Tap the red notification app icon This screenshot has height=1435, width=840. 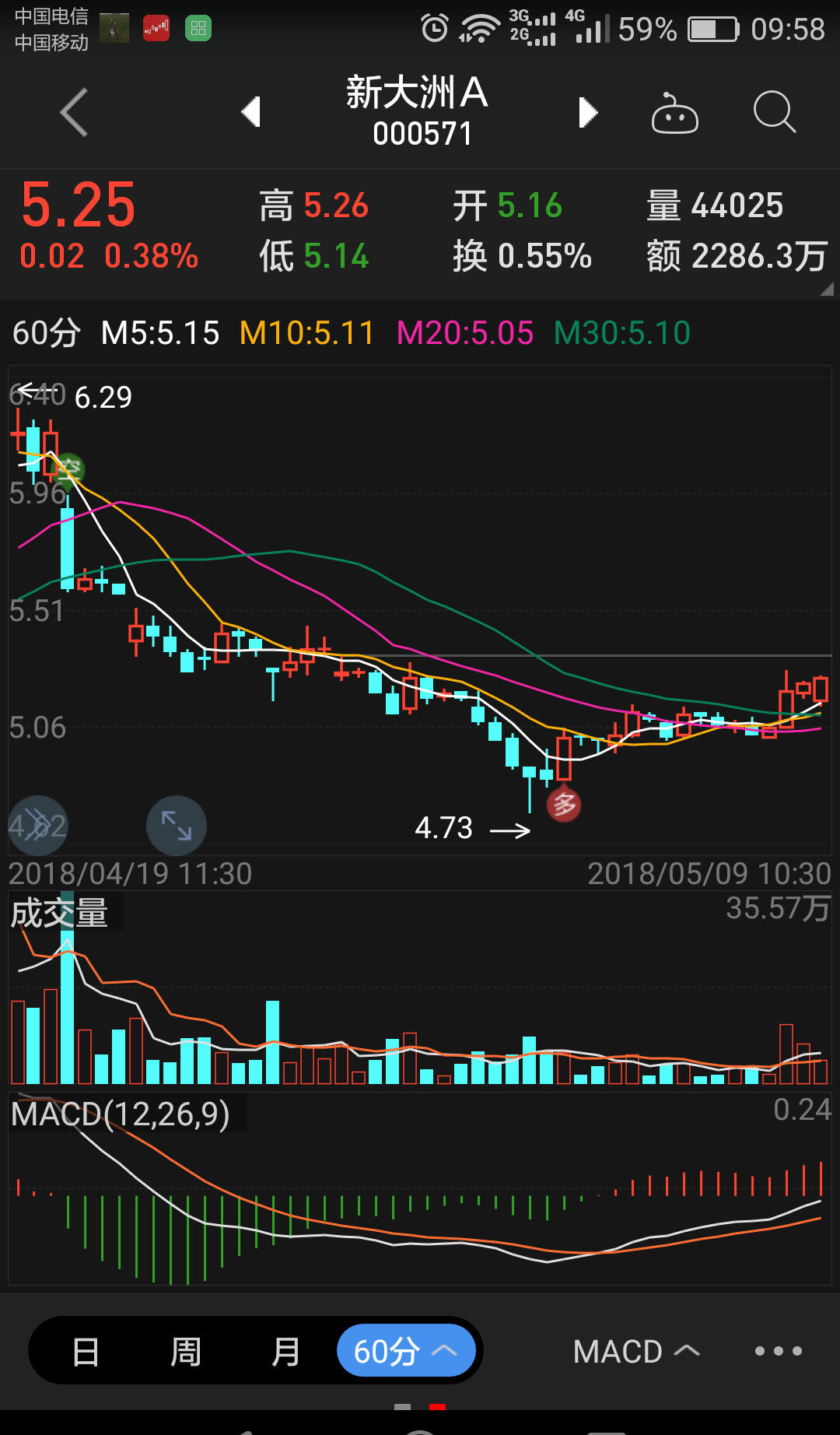tap(156, 29)
